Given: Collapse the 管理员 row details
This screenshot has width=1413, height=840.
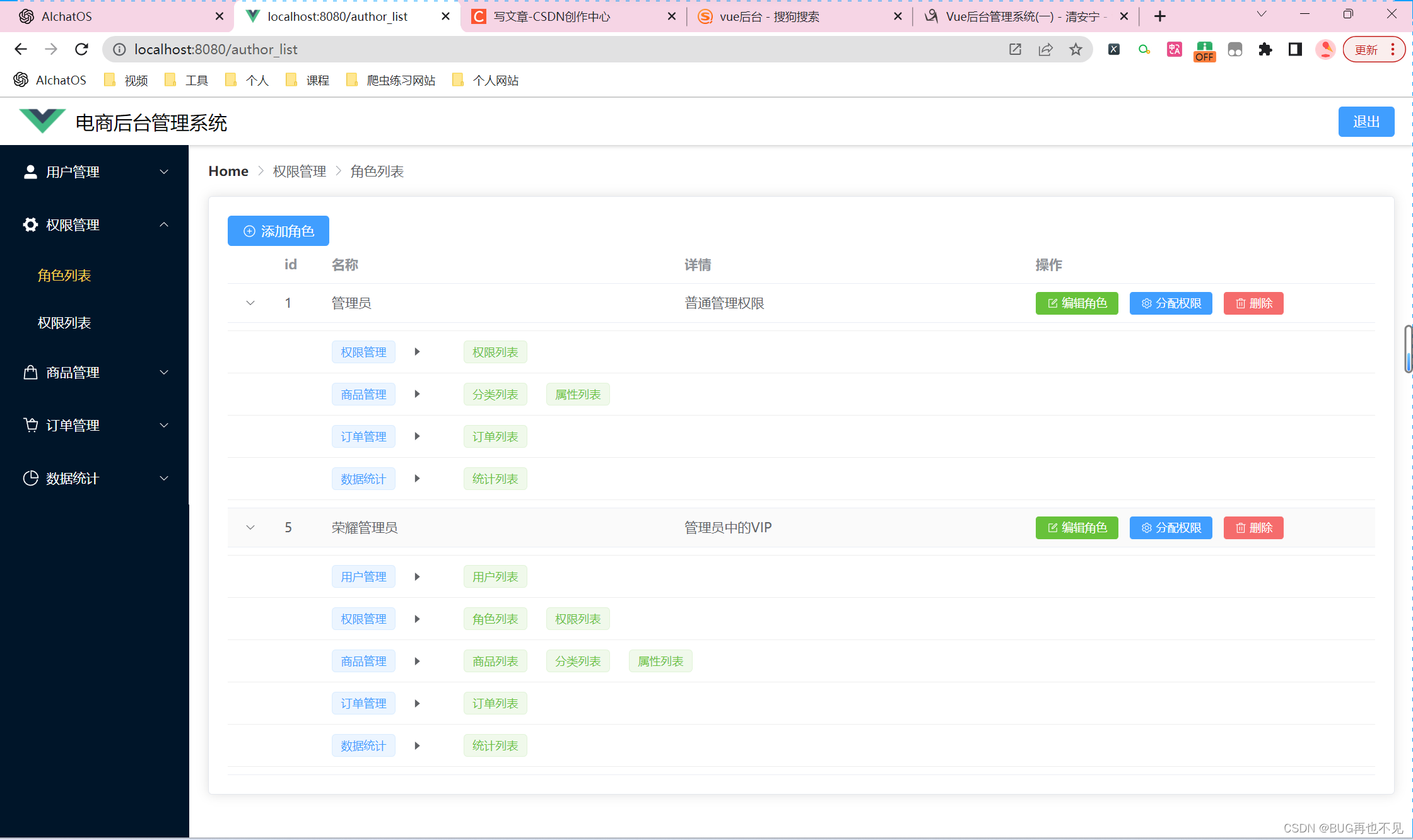Looking at the screenshot, I should pyautogui.click(x=250, y=303).
